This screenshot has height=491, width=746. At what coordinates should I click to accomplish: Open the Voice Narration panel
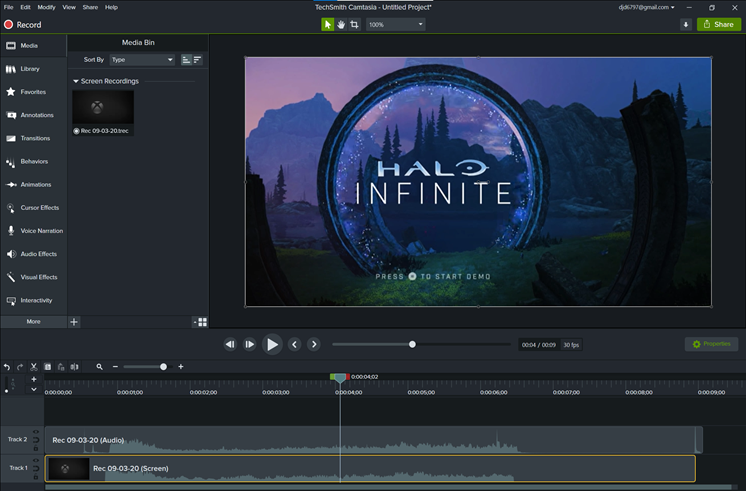pos(34,231)
